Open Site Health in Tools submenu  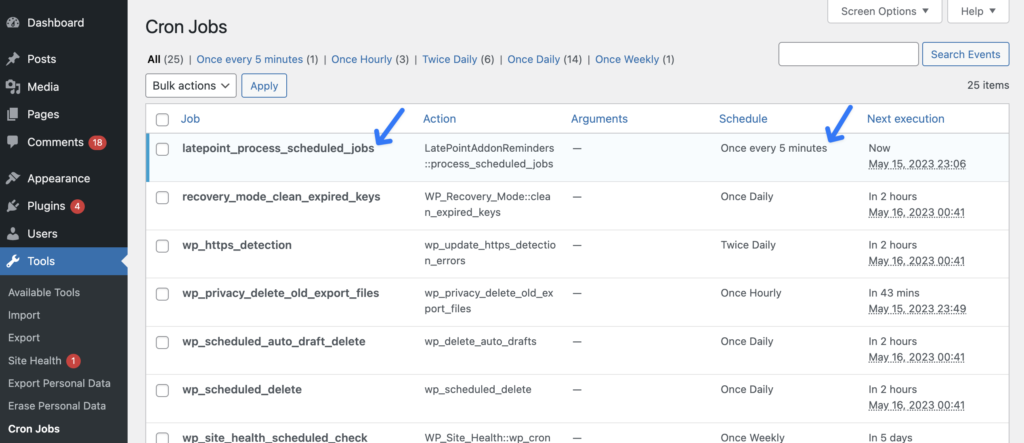click(34, 360)
